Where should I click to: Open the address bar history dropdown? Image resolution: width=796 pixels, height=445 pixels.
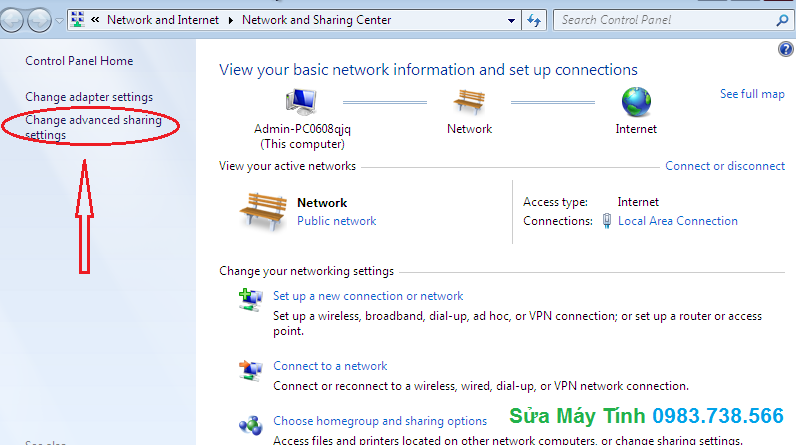tap(511, 21)
